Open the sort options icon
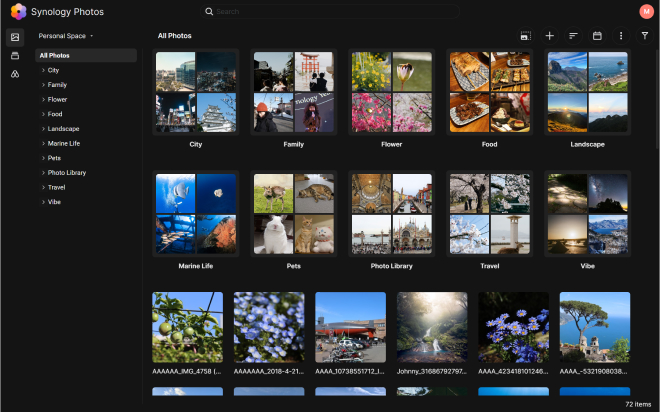Viewport: 660px width, 412px height. pyautogui.click(x=573, y=36)
